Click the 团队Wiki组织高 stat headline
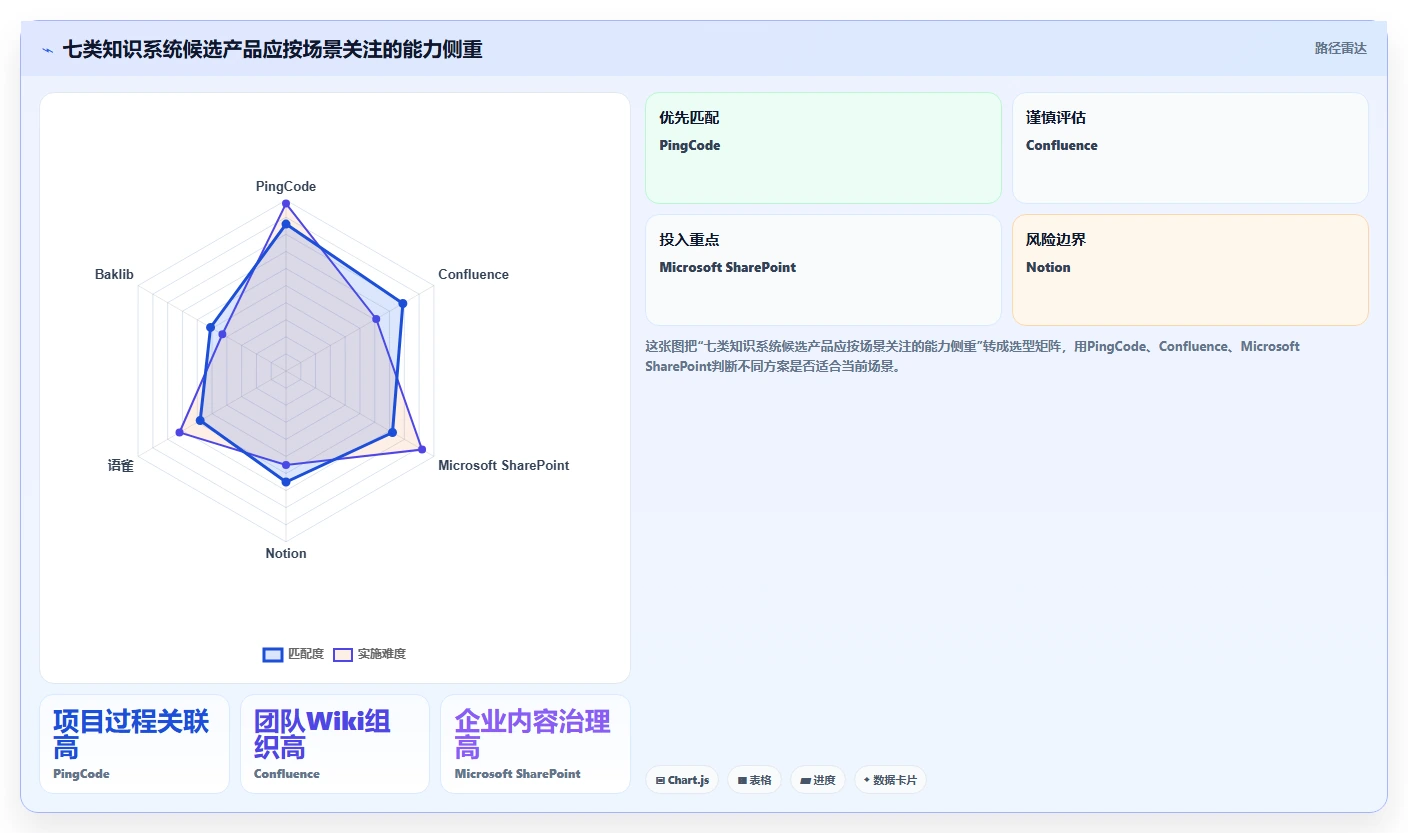Screen dimensions: 1408x833 pos(322,735)
